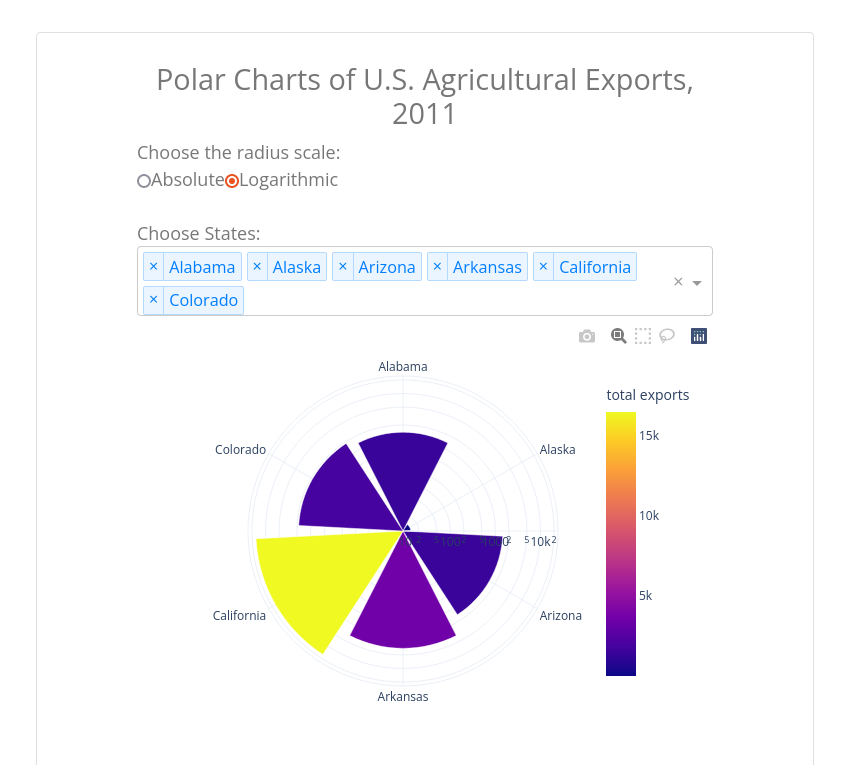850x765 pixels.
Task: Remove Arkansas from the selection
Action: point(437,267)
